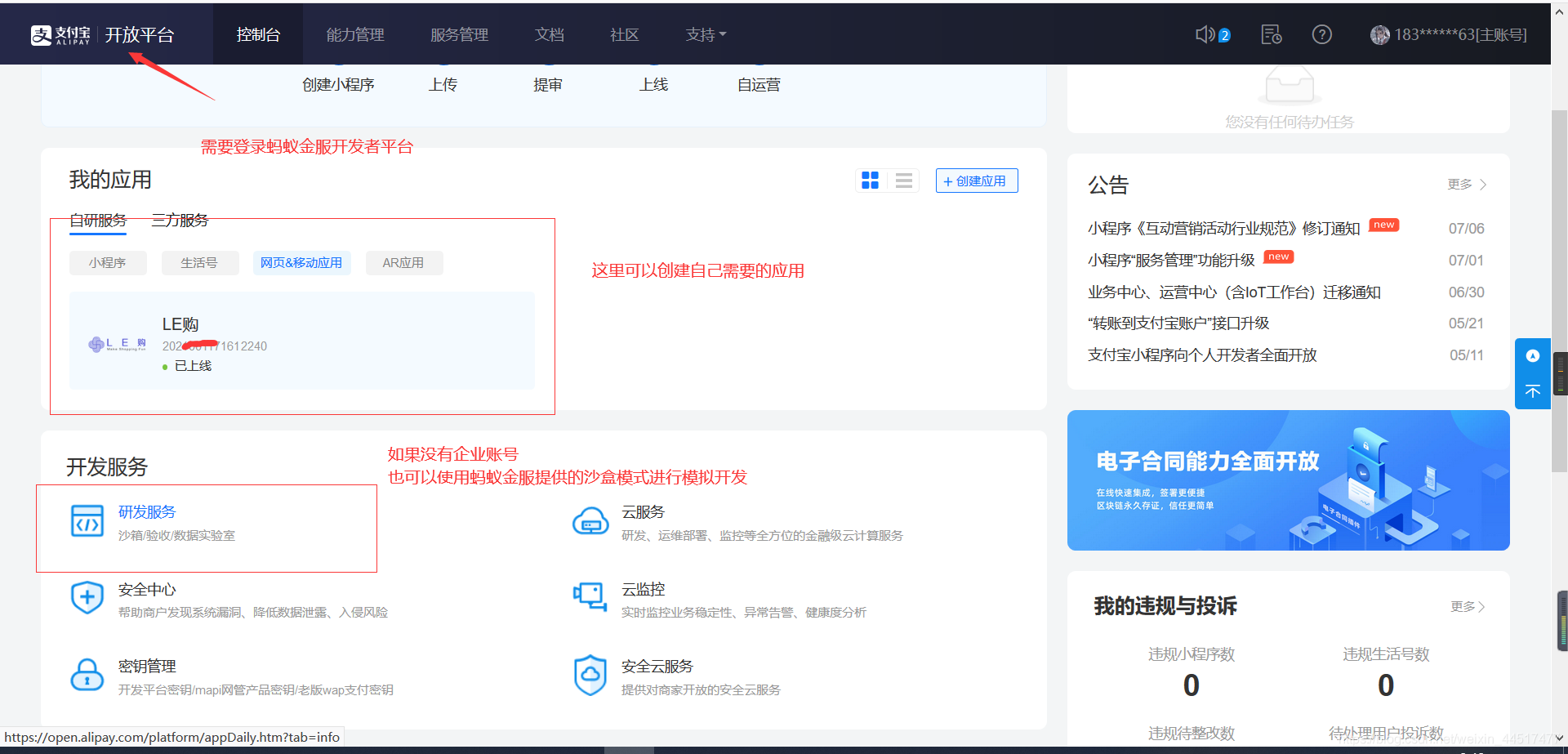Open 小程序“服务管理”功能升级 announcement

(x=1171, y=261)
